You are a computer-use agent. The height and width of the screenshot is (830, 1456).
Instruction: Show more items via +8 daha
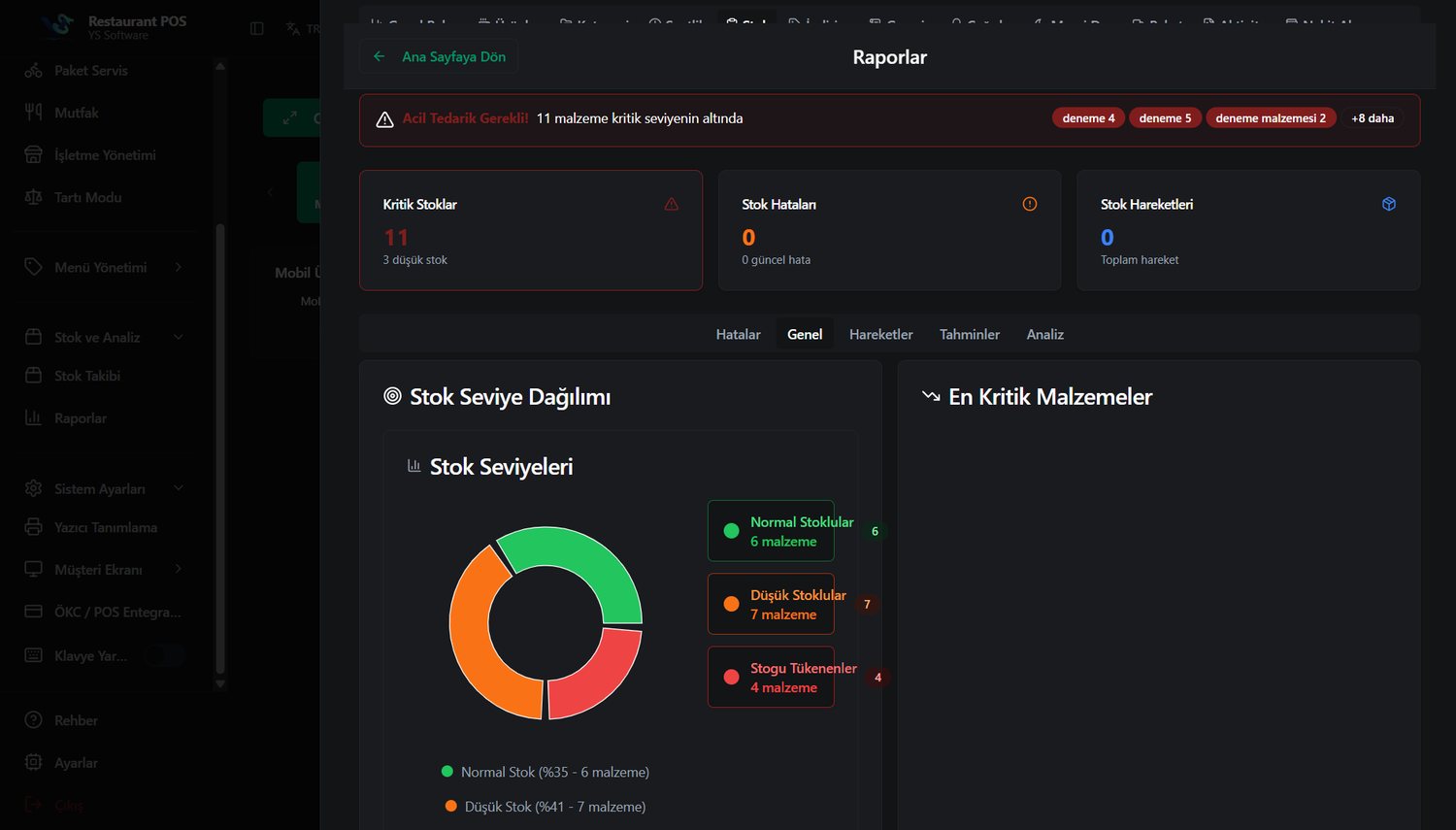click(1372, 118)
